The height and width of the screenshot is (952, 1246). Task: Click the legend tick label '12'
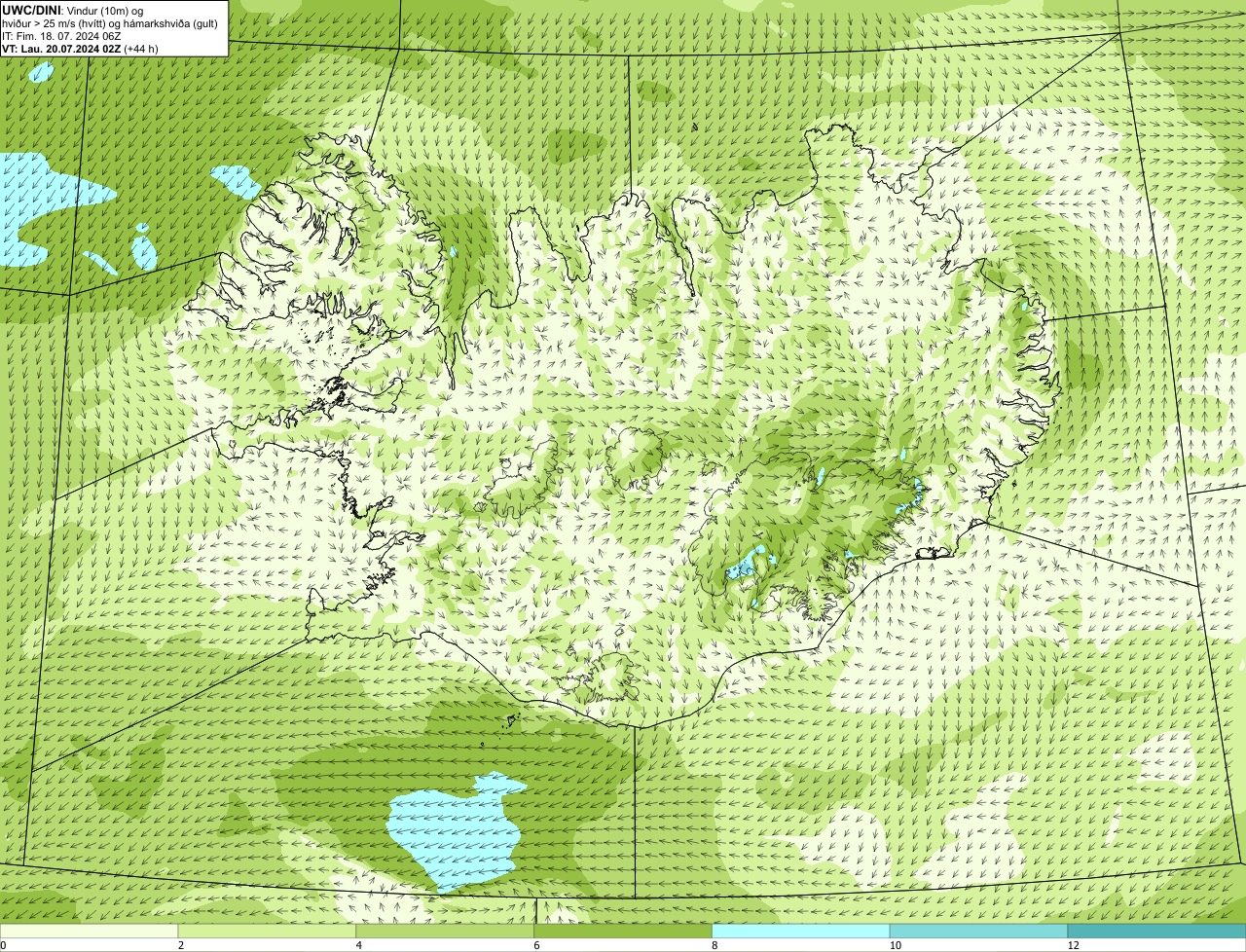[1072, 945]
